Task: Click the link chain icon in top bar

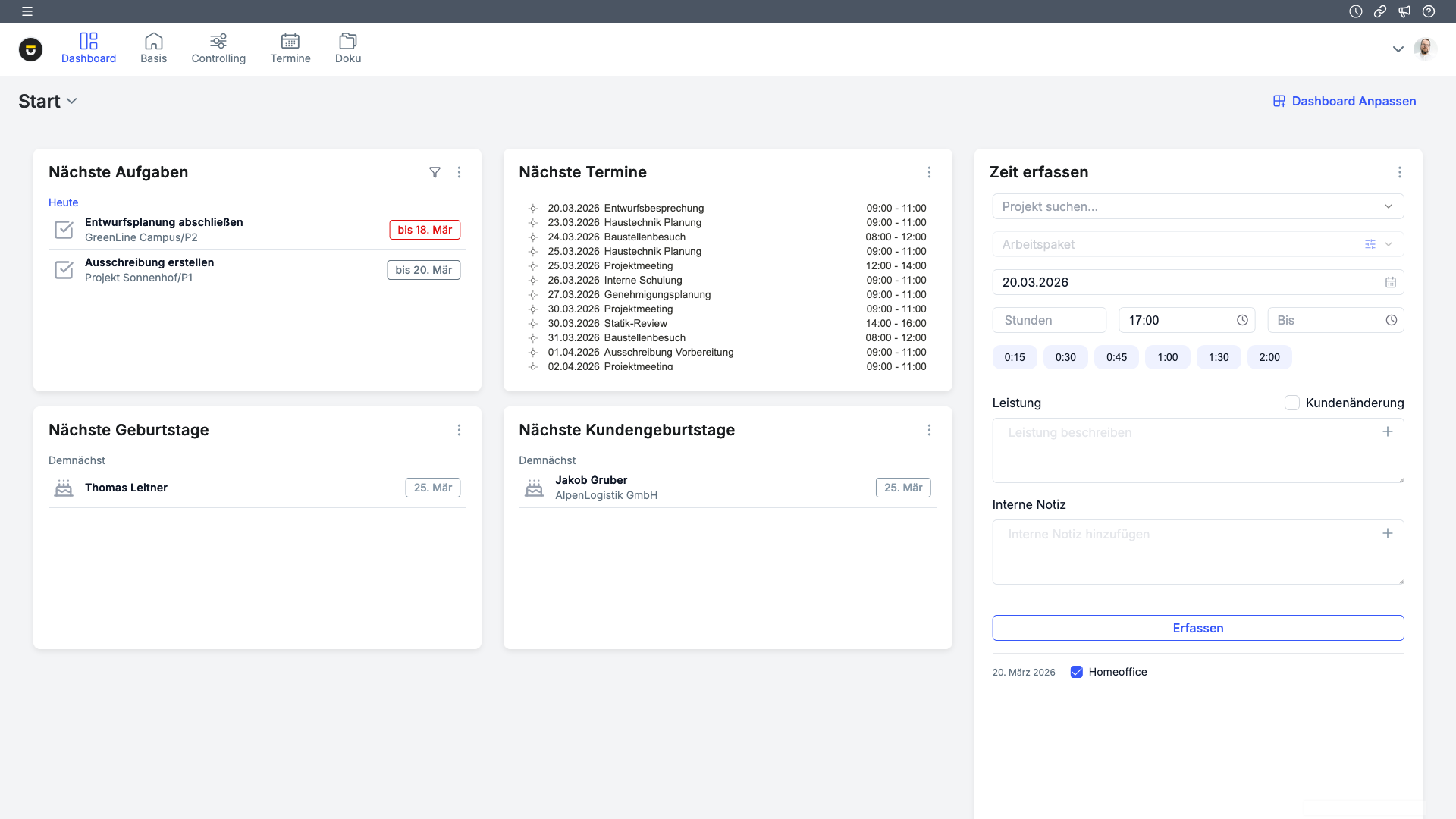Action: [x=1380, y=11]
